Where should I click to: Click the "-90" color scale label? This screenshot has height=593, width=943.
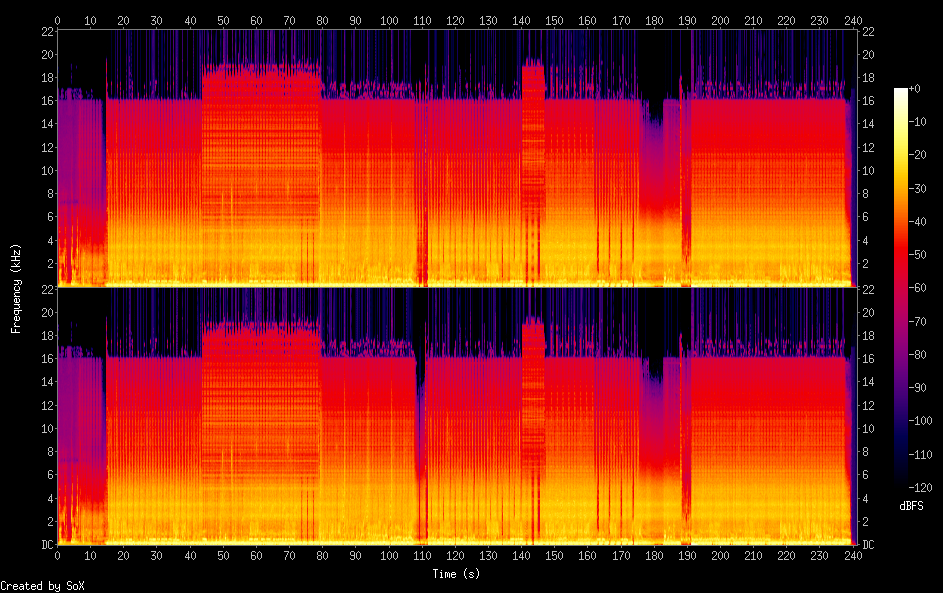(x=917, y=388)
